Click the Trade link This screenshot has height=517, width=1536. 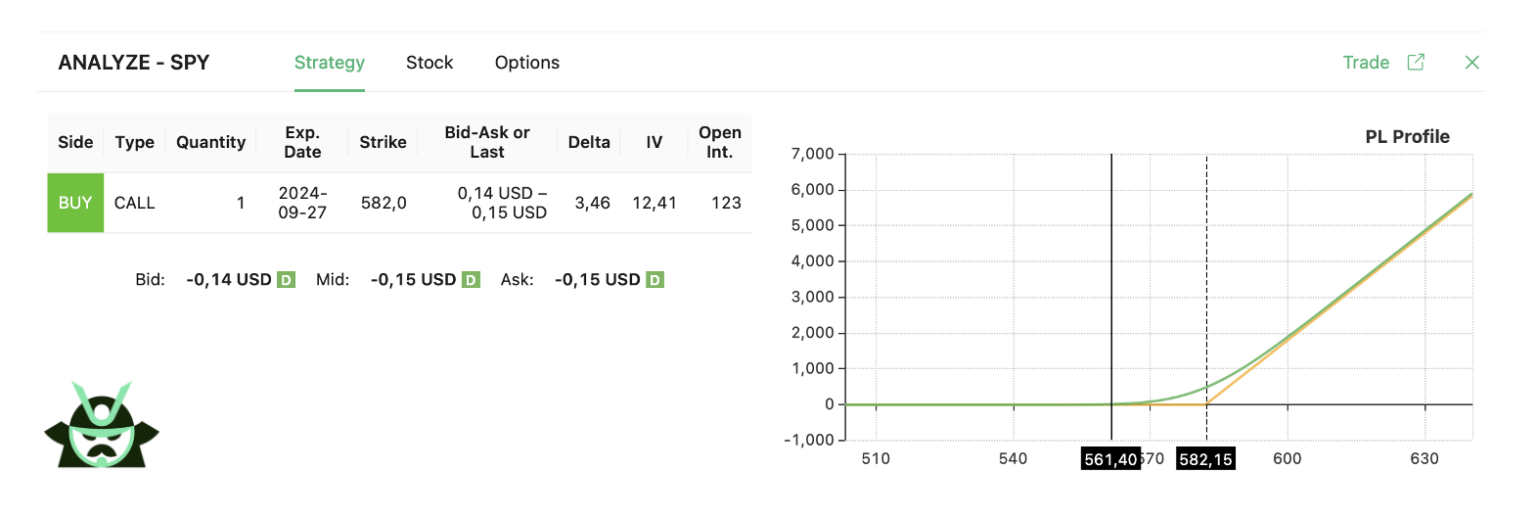pyautogui.click(x=1365, y=62)
